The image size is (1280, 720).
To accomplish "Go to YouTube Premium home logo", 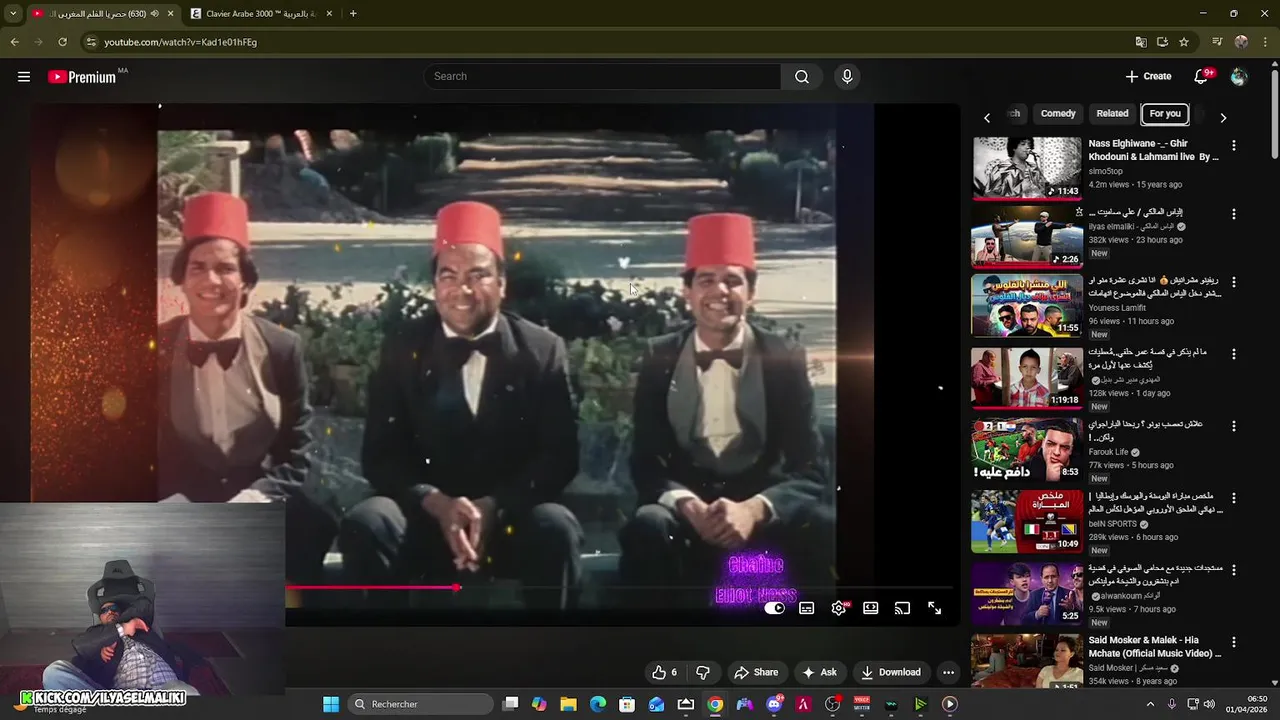I will click(82, 77).
